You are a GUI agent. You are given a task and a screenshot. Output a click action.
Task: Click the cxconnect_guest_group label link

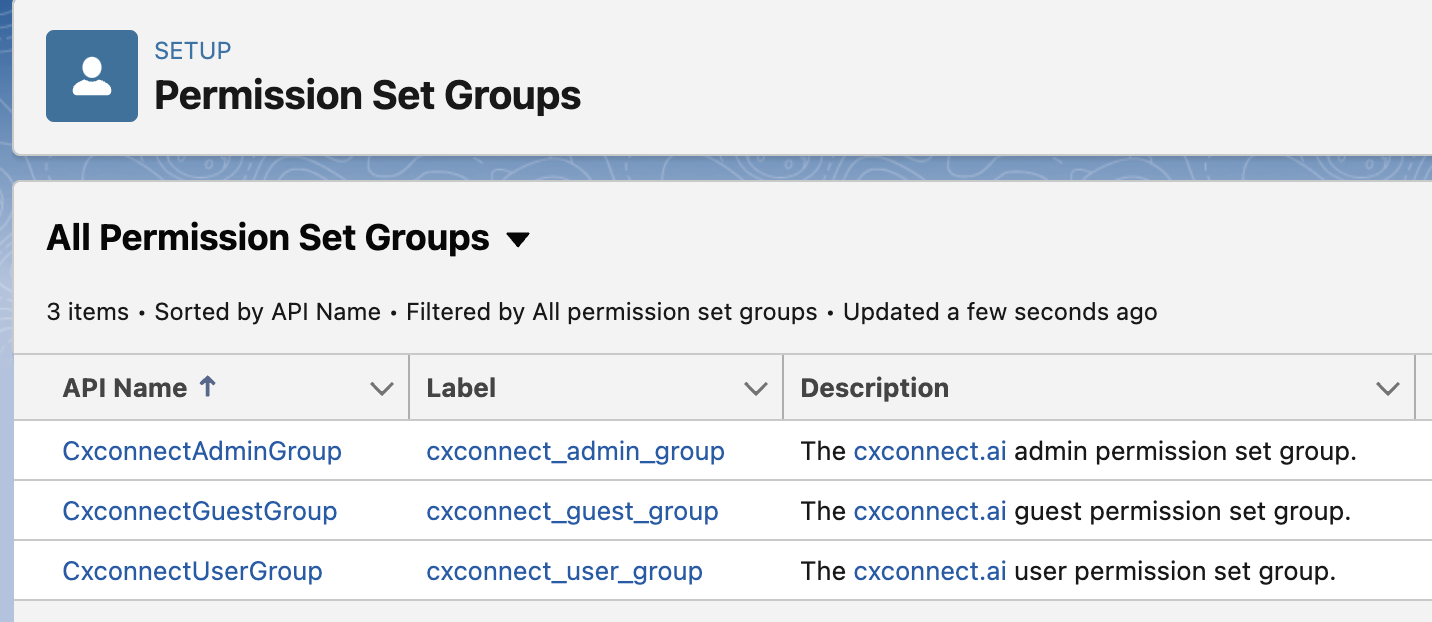[572, 511]
